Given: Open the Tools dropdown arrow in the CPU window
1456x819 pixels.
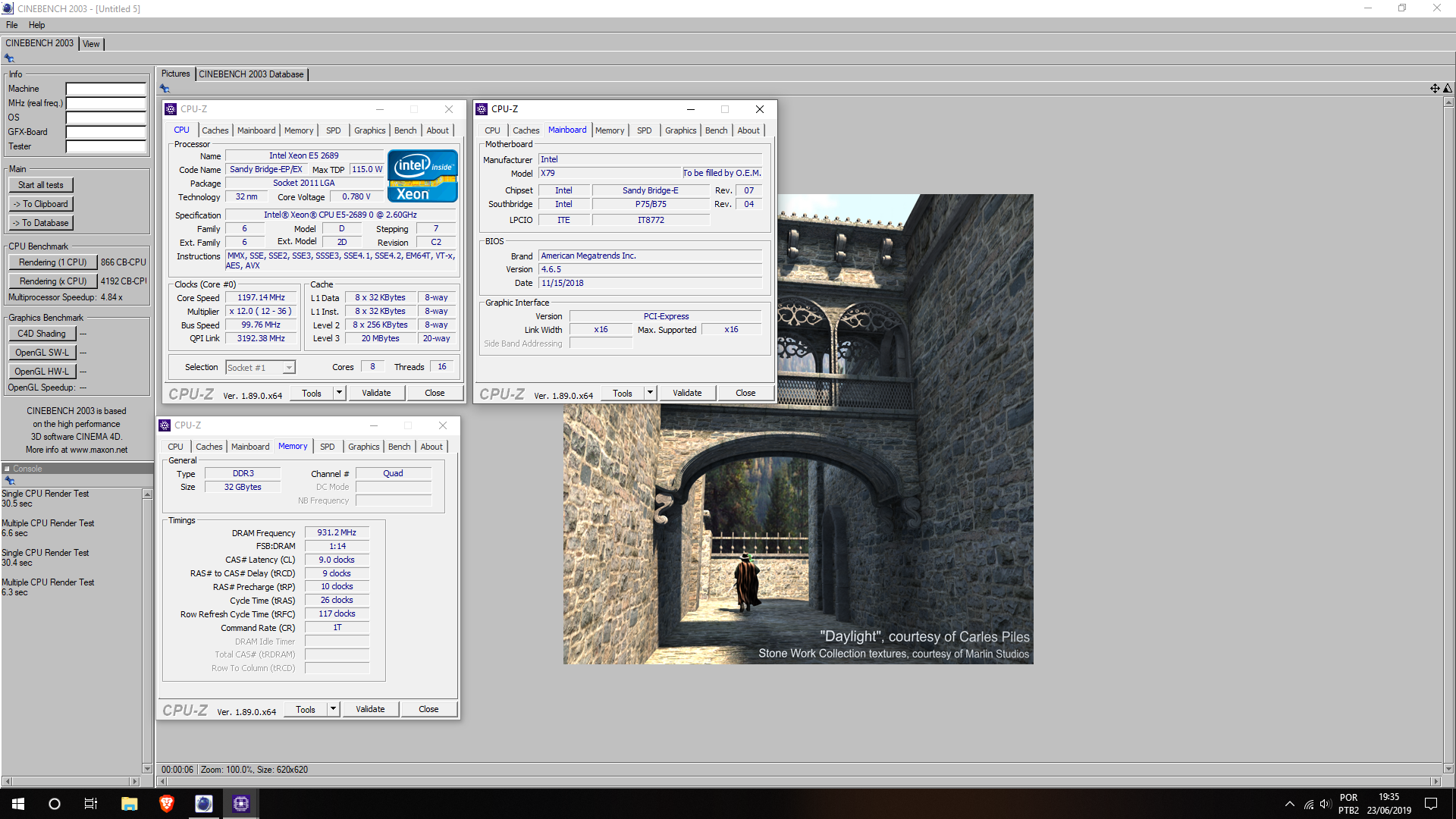Looking at the screenshot, I should coord(339,393).
